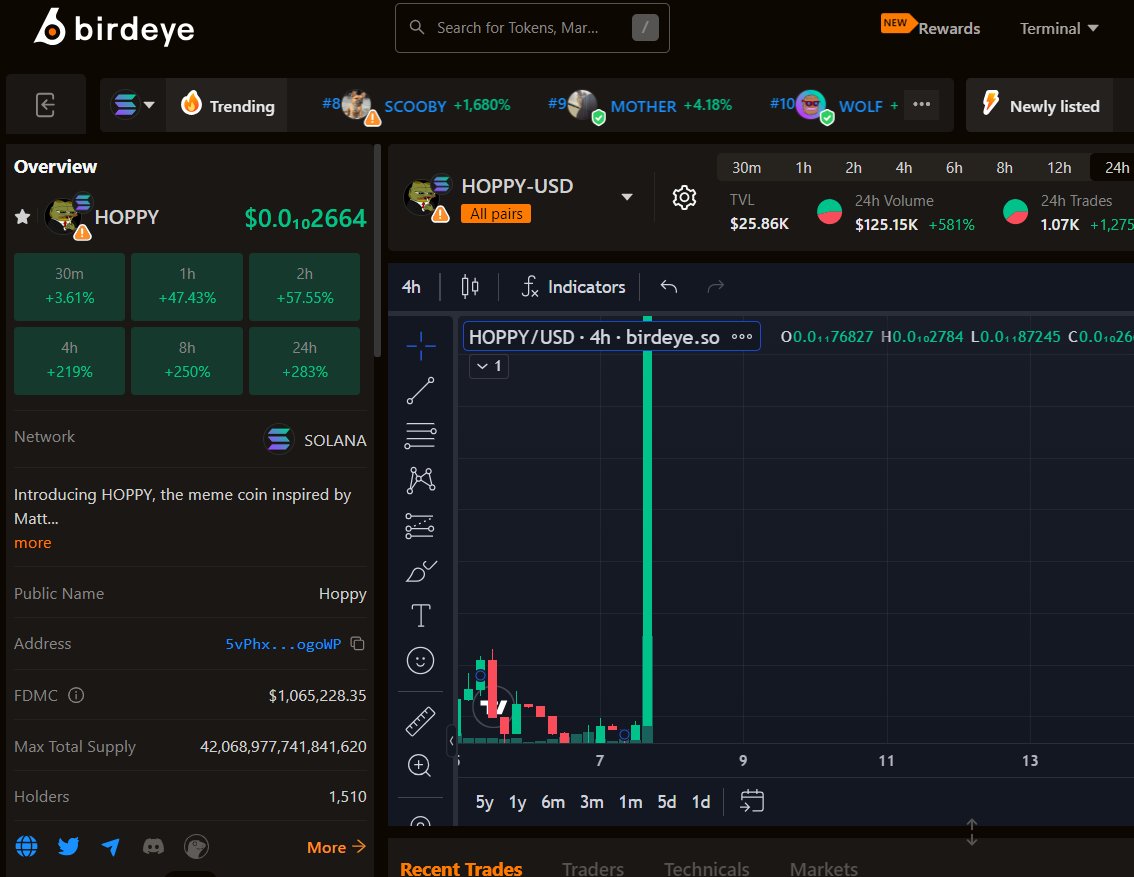
Task: Undo the last chart action
Action: [x=668, y=287]
